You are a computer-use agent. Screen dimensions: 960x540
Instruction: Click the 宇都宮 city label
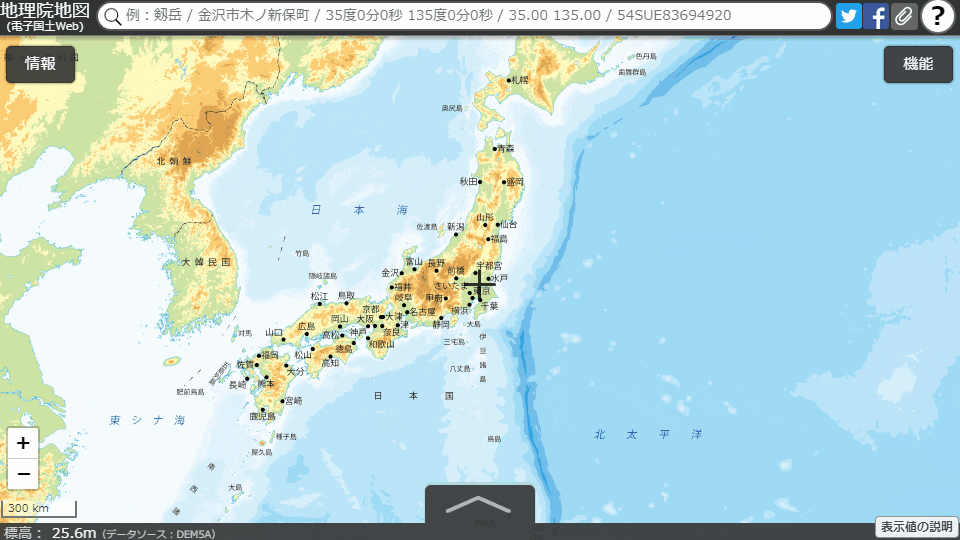click(489, 266)
